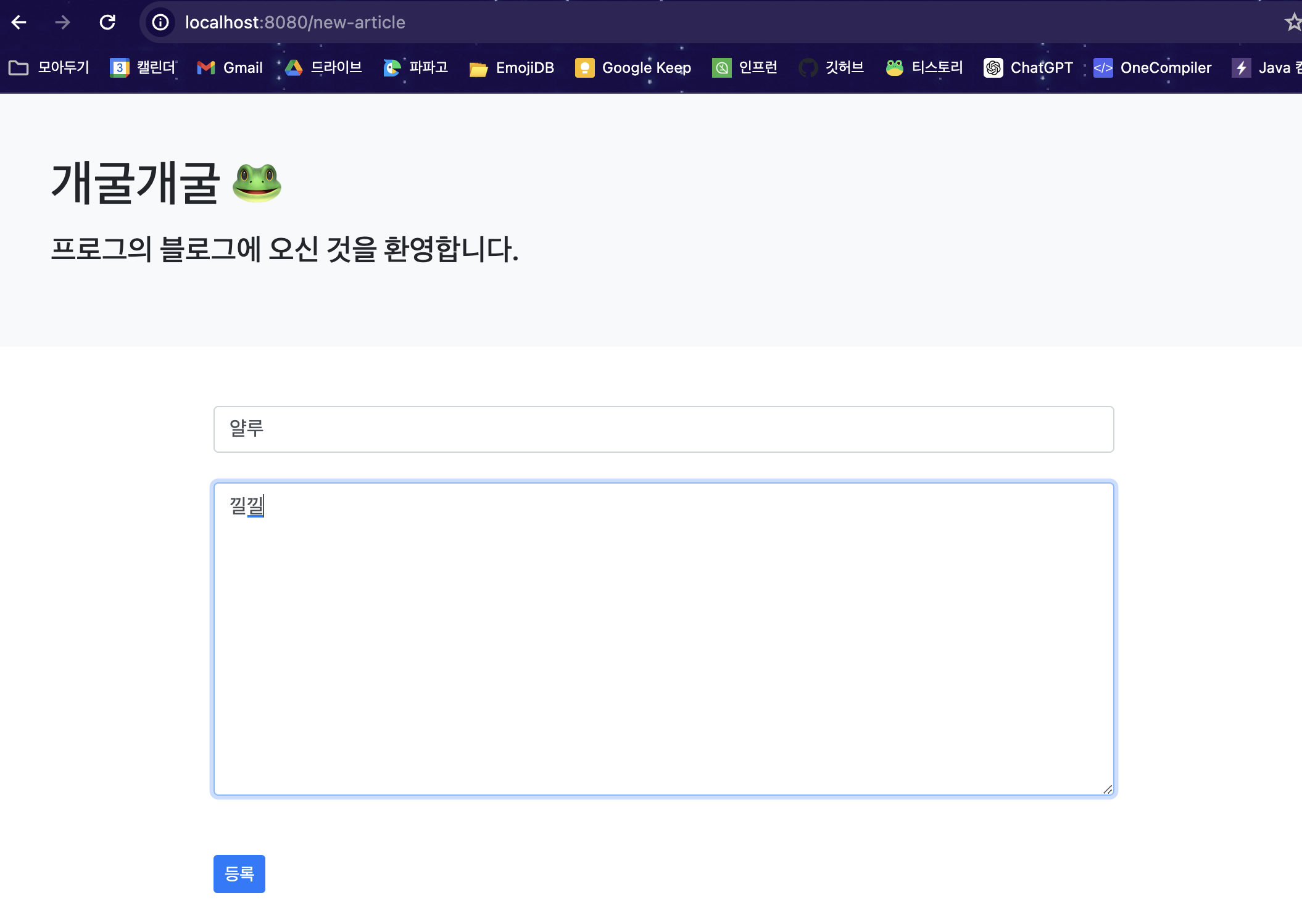This screenshot has height=924, width=1302.
Task: Open the Google Keep bookmark
Action: click(x=634, y=68)
